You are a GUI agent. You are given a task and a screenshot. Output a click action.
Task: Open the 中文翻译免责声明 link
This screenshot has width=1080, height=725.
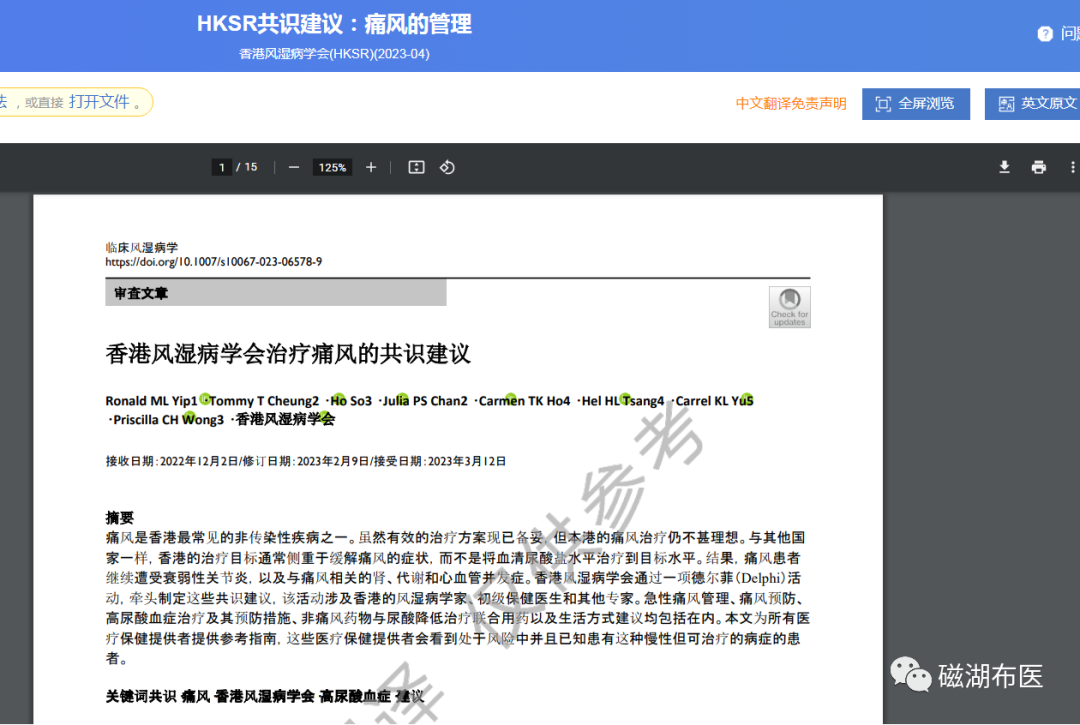(x=791, y=104)
